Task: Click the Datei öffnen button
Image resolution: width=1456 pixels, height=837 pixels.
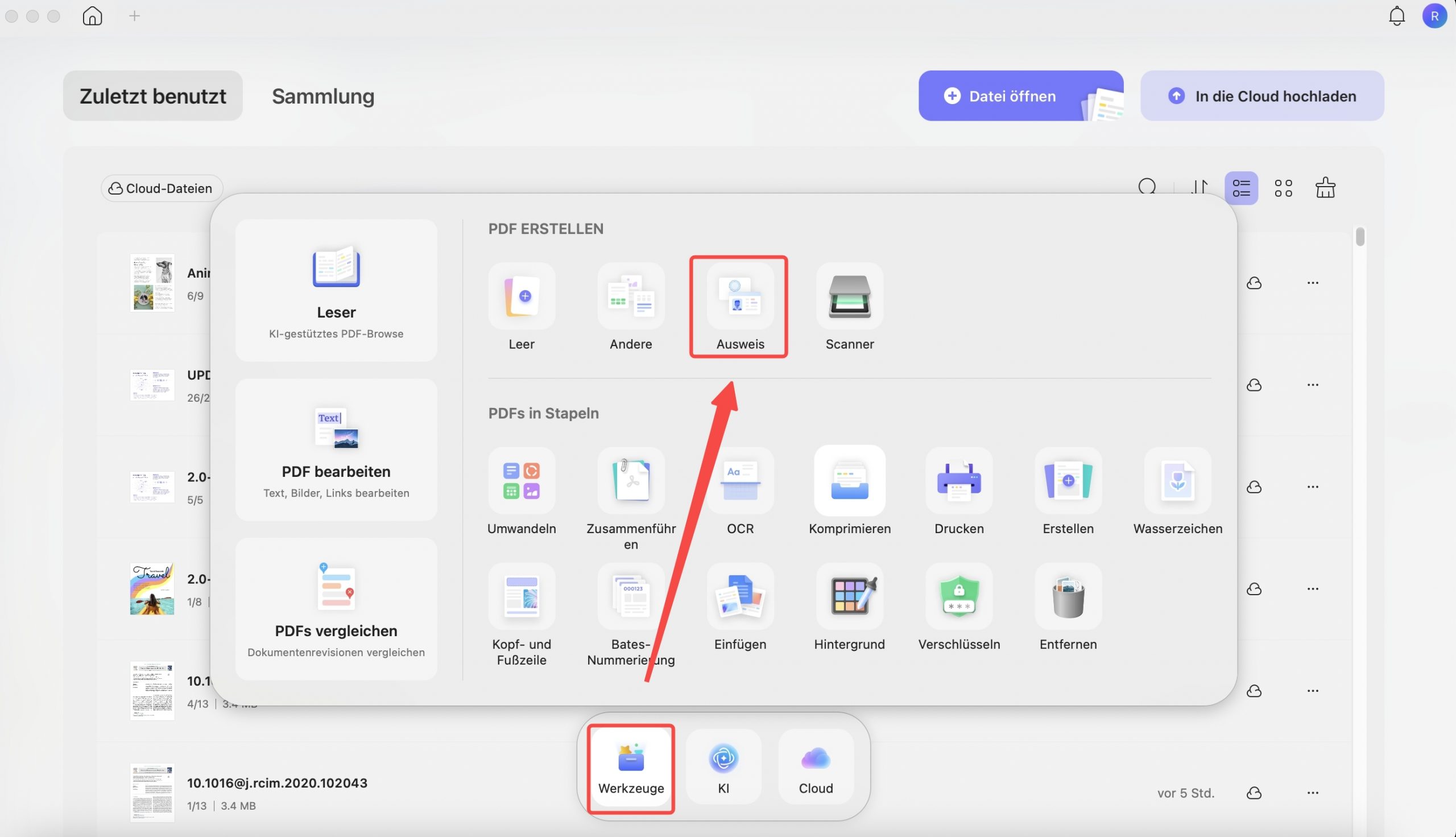Action: [1020, 96]
